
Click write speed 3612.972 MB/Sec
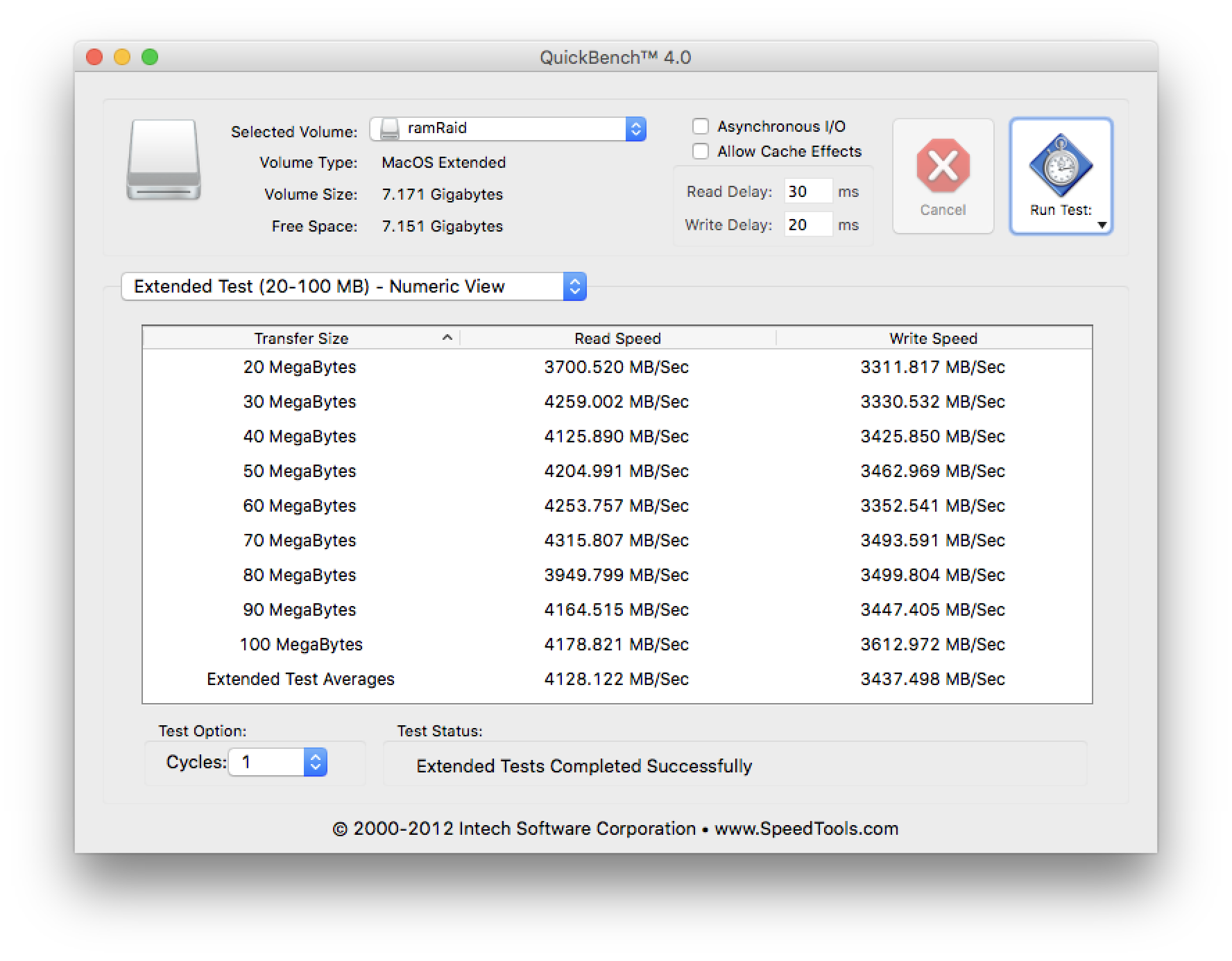(x=933, y=644)
